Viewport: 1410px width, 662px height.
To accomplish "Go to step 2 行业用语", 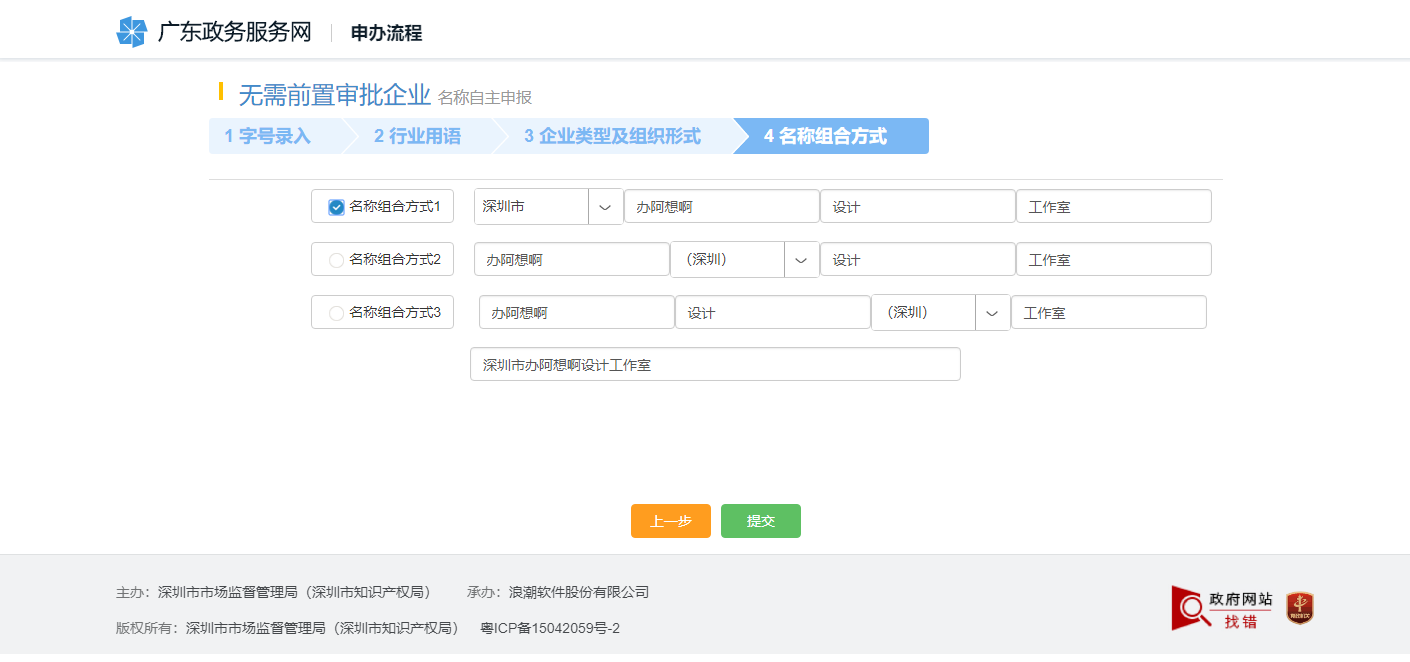I will [417, 136].
